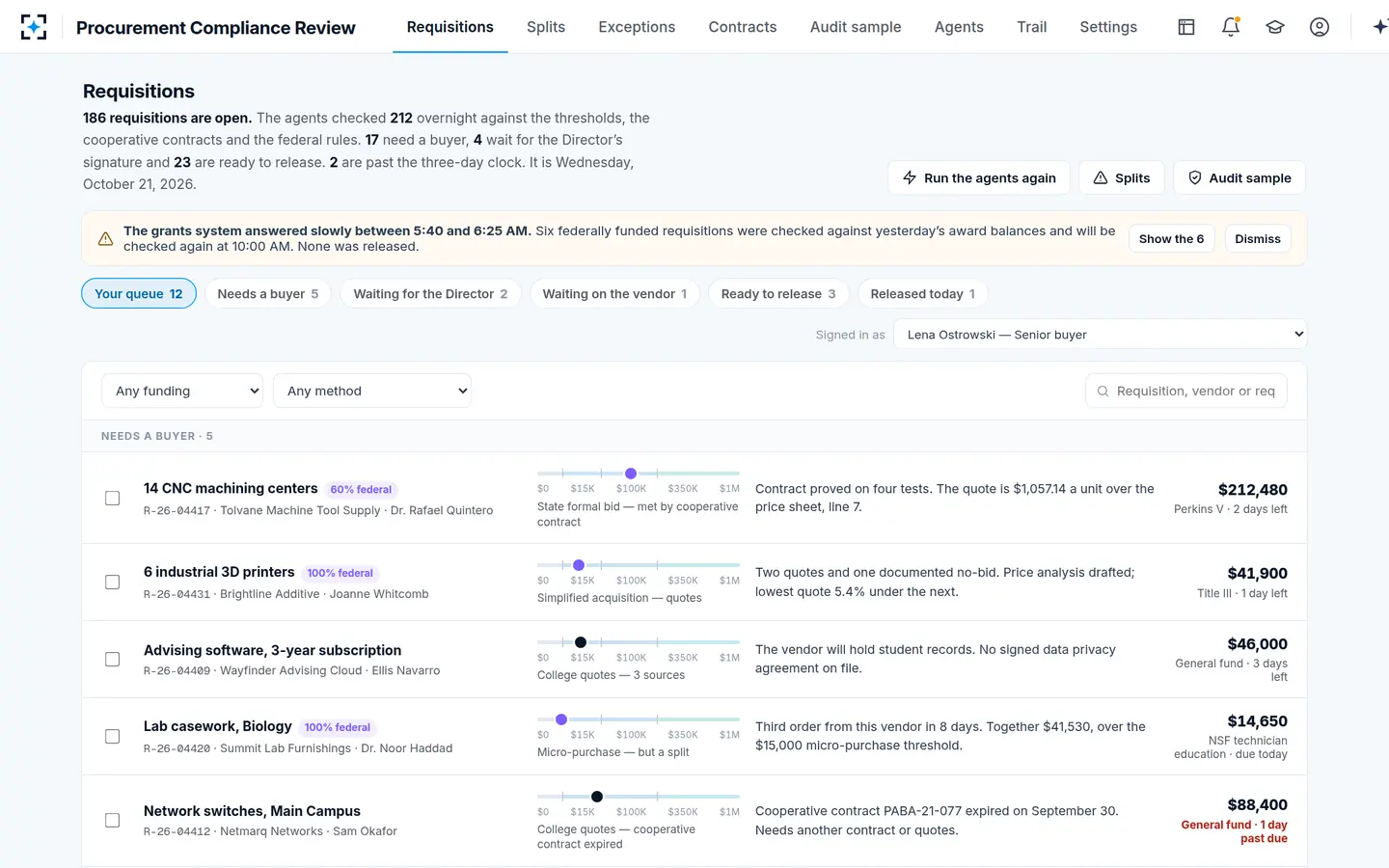Change the Signed in as user dropdown
This screenshot has width=1389, height=868.
pos(1101,335)
